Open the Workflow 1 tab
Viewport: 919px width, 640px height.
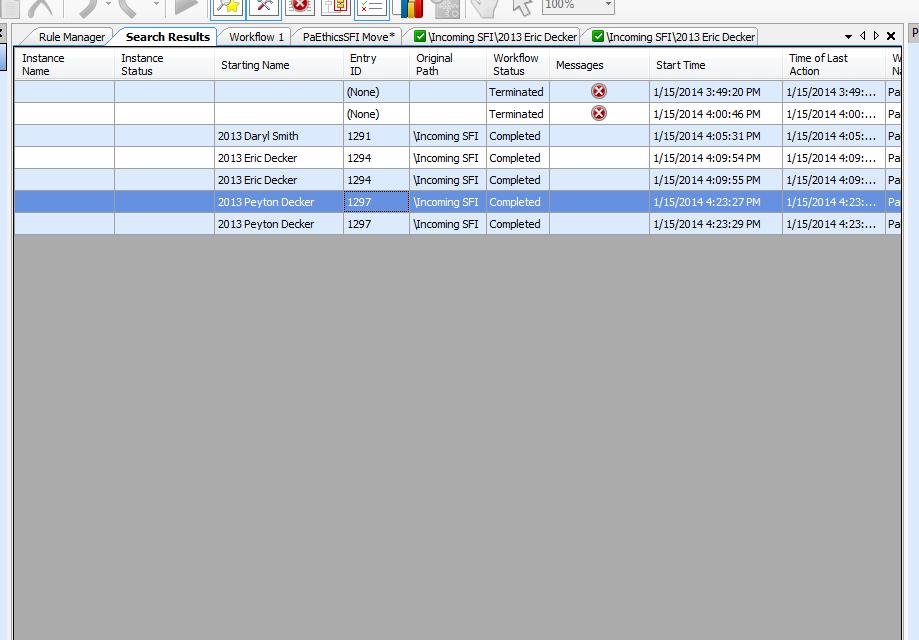256,37
